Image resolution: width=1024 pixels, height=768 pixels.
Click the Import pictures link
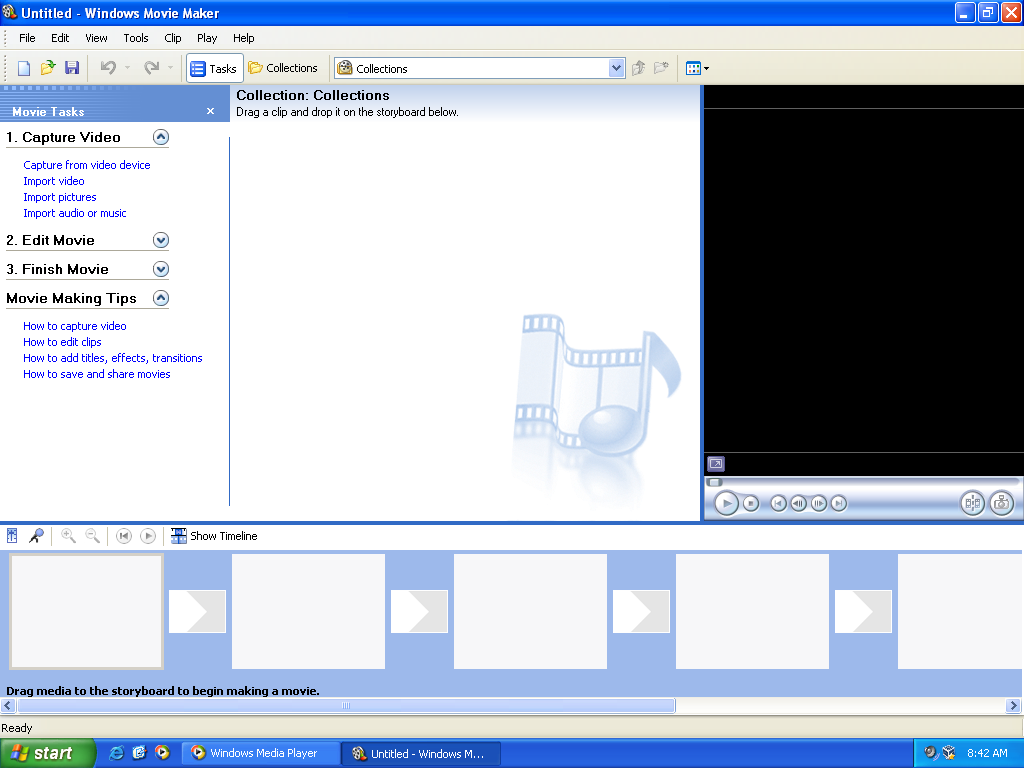coord(59,197)
